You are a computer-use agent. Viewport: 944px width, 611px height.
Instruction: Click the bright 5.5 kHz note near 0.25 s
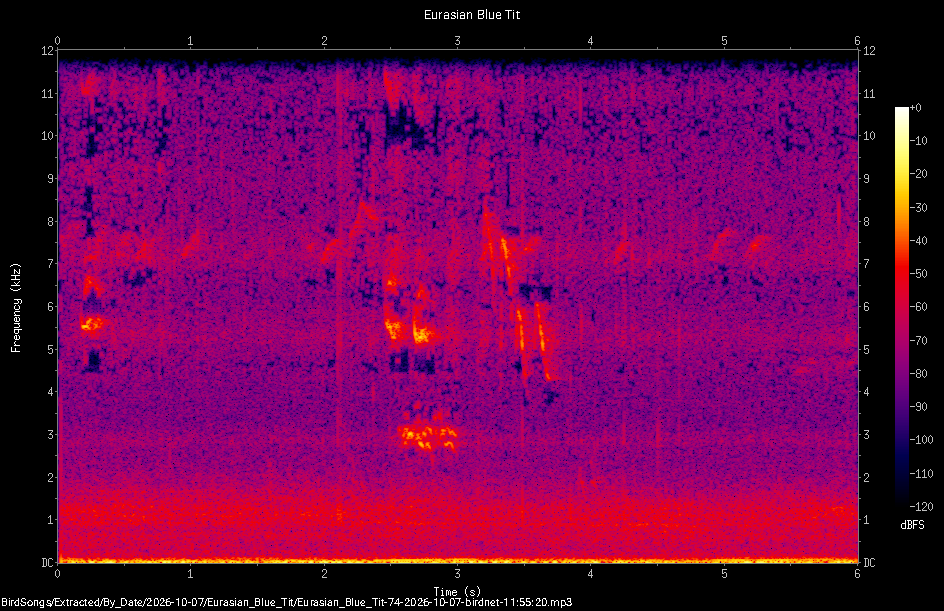click(92, 324)
